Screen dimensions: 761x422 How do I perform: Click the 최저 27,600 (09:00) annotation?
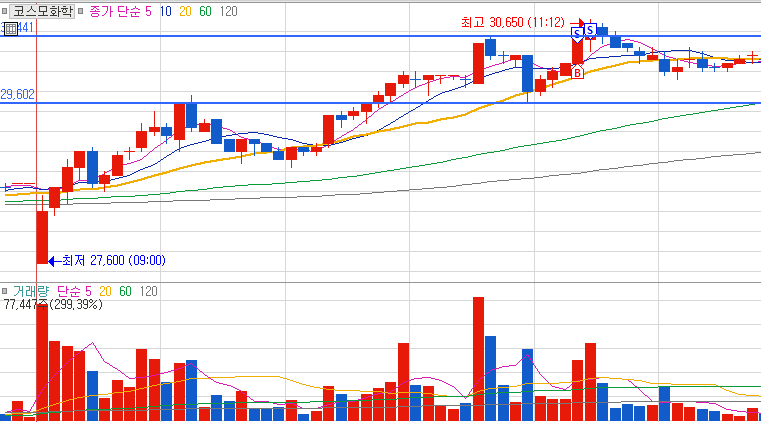[x=114, y=261]
